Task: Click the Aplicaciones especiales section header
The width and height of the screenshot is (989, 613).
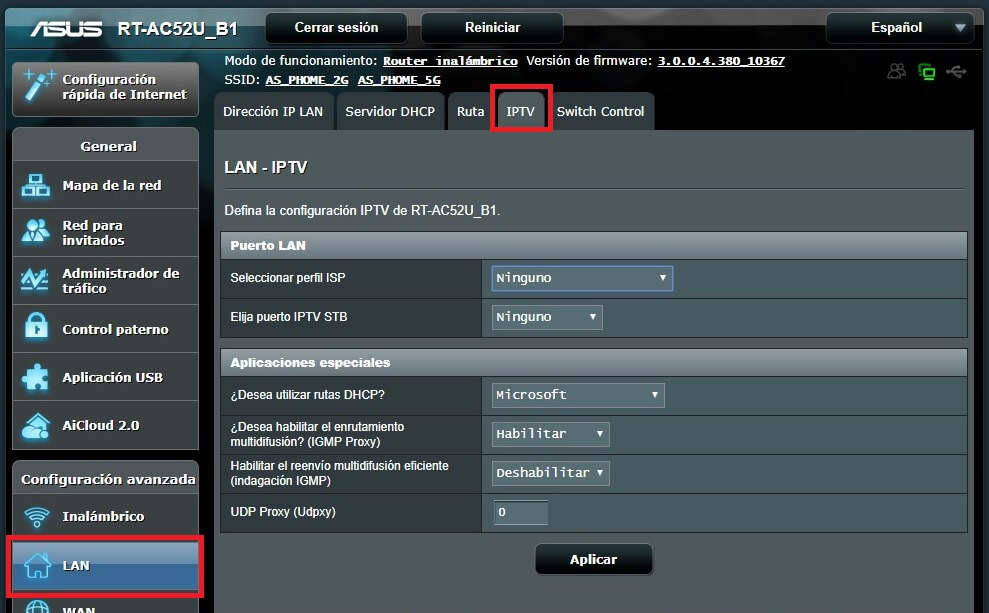Action: [x=594, y=363]
